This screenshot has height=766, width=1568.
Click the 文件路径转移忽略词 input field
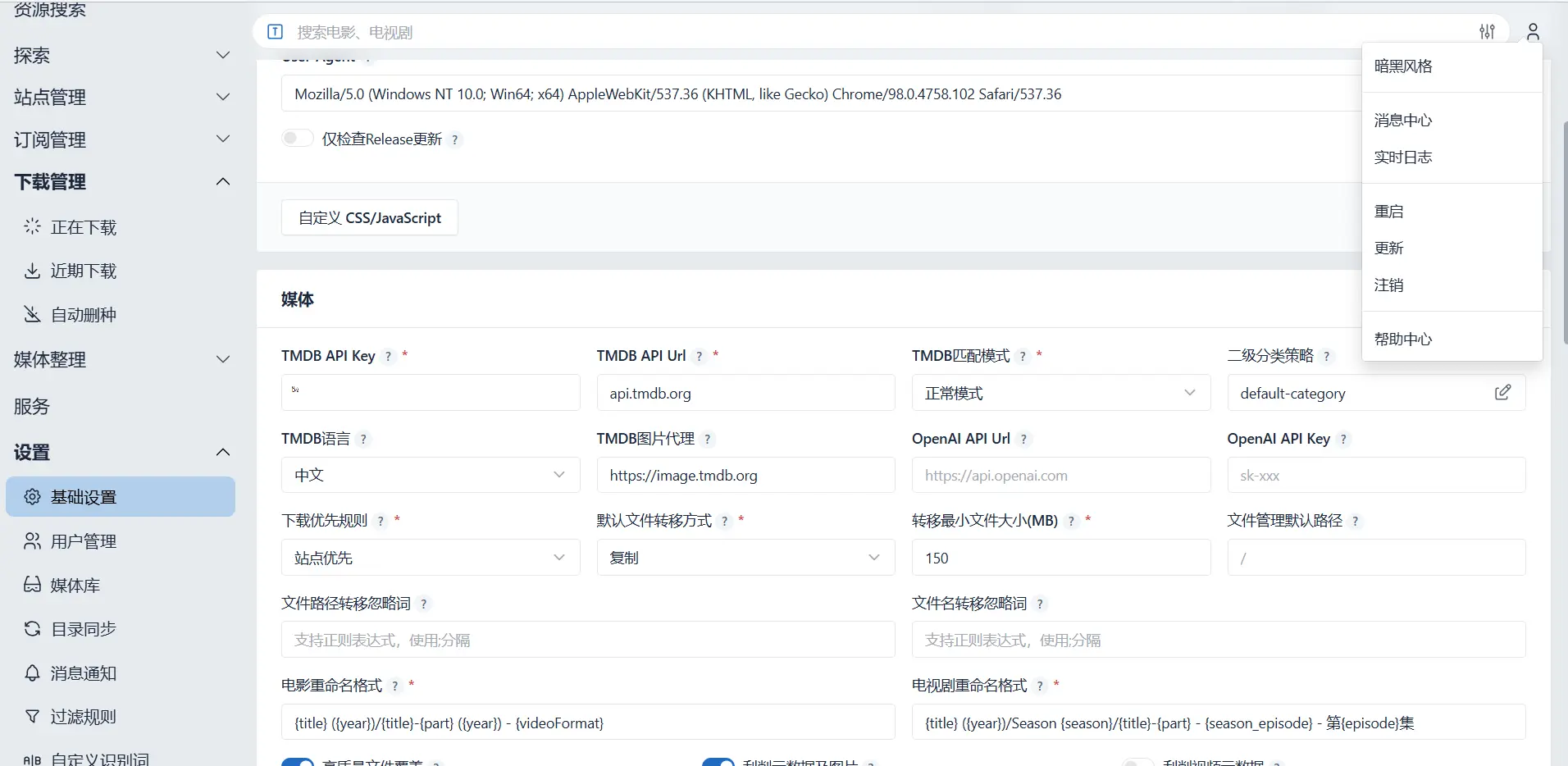(588, 640)
